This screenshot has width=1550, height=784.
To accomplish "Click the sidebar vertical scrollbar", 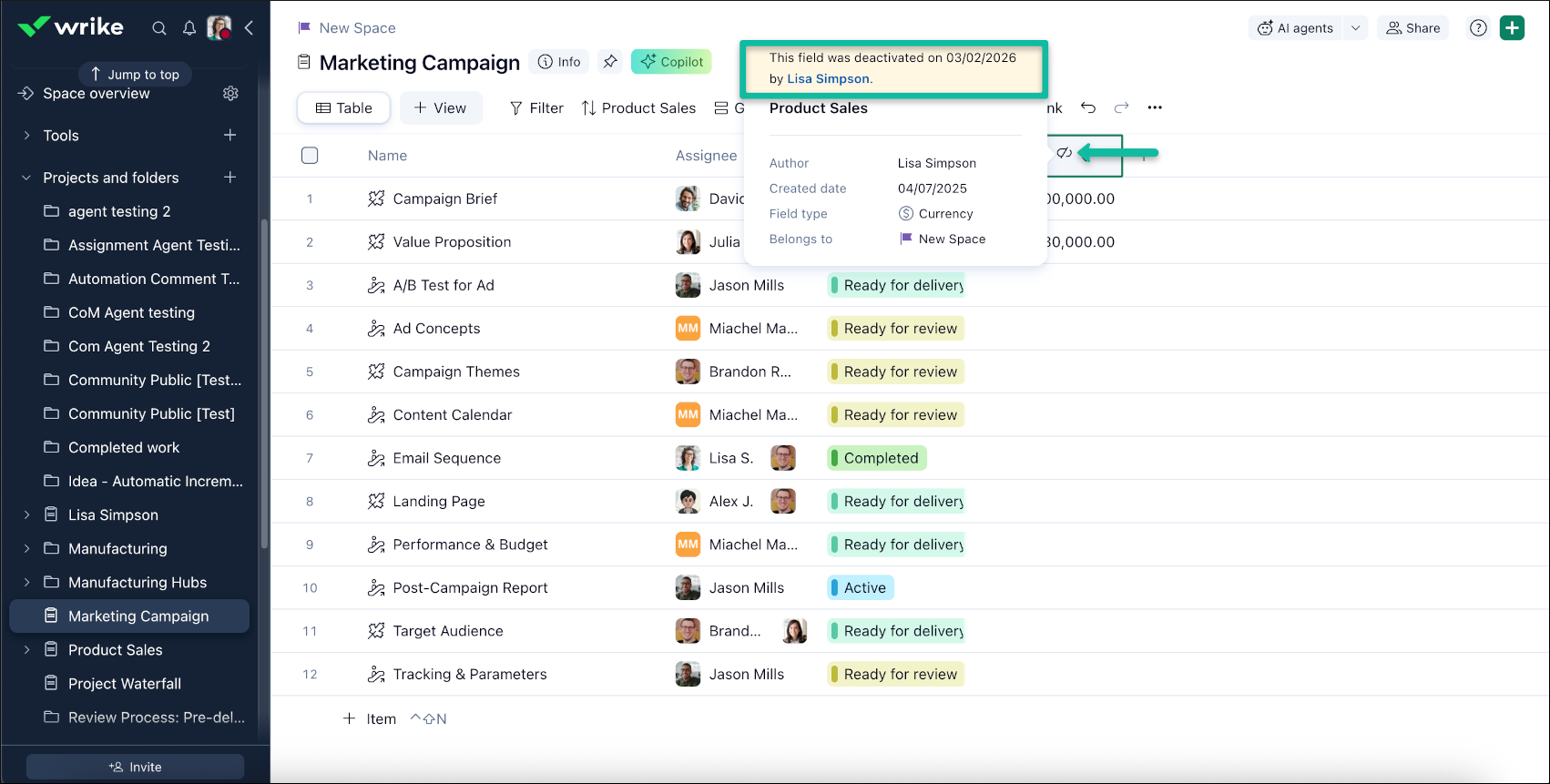I will (264, 382).
